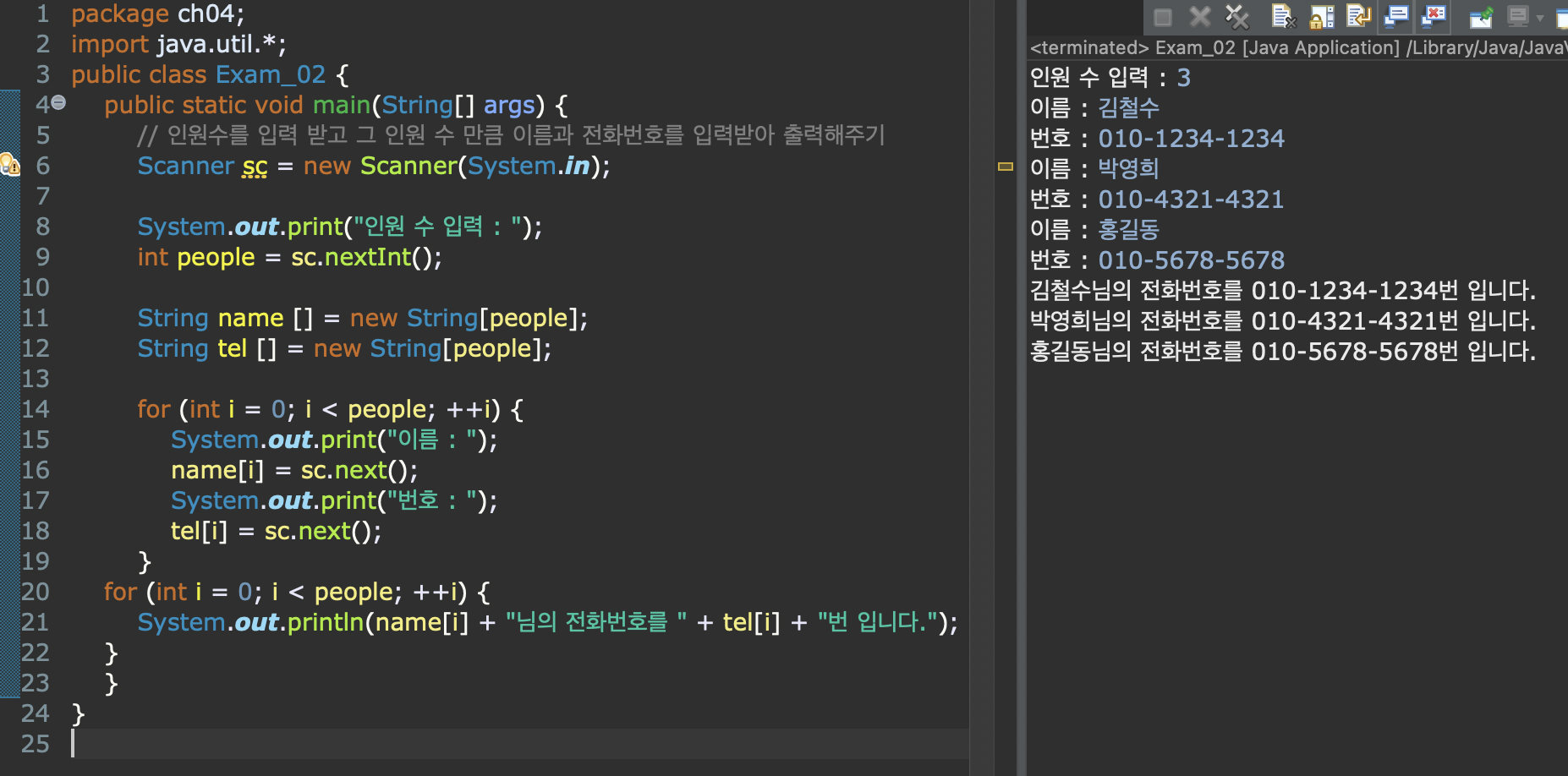Viewport: 1568px width, 776px height.
Task: Click name[i] = sc.next() on line 16
Action: click(x=294, y=470)
